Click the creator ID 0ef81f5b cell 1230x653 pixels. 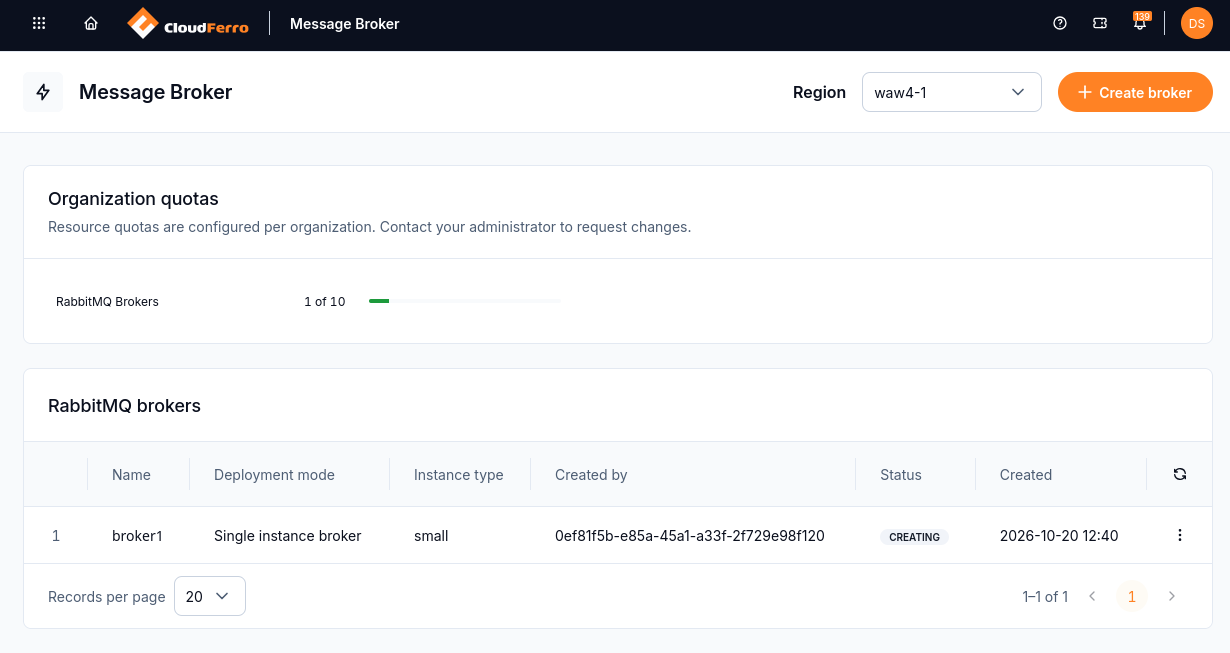click(x=690, y=536)
